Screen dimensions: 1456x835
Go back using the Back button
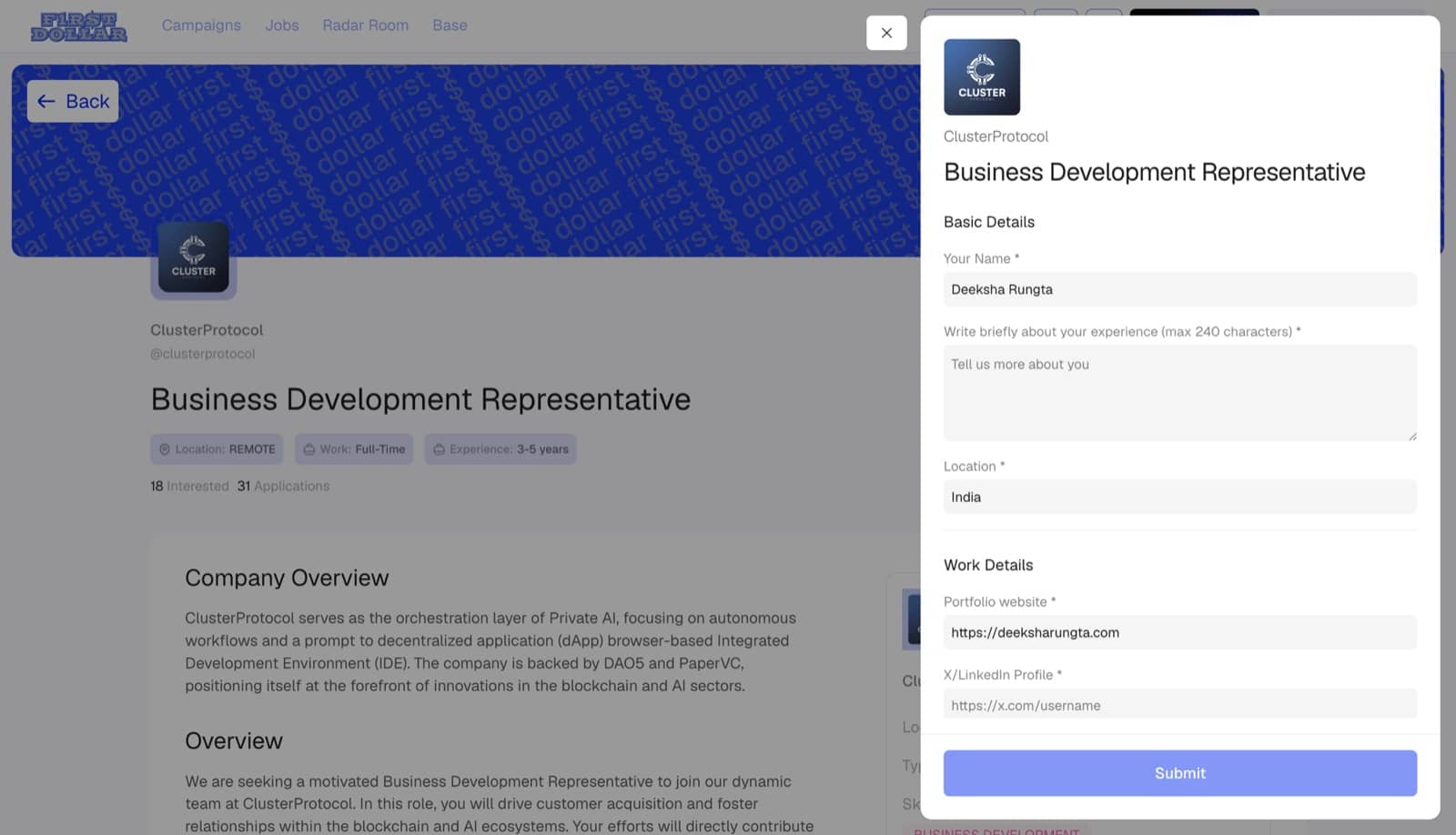pos(73,101)
